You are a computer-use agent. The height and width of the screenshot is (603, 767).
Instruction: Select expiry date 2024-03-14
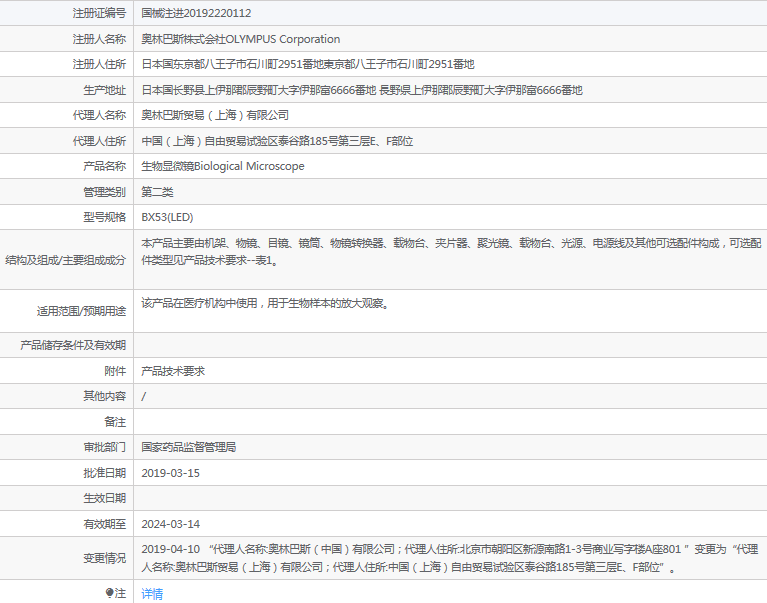[170, 524]
